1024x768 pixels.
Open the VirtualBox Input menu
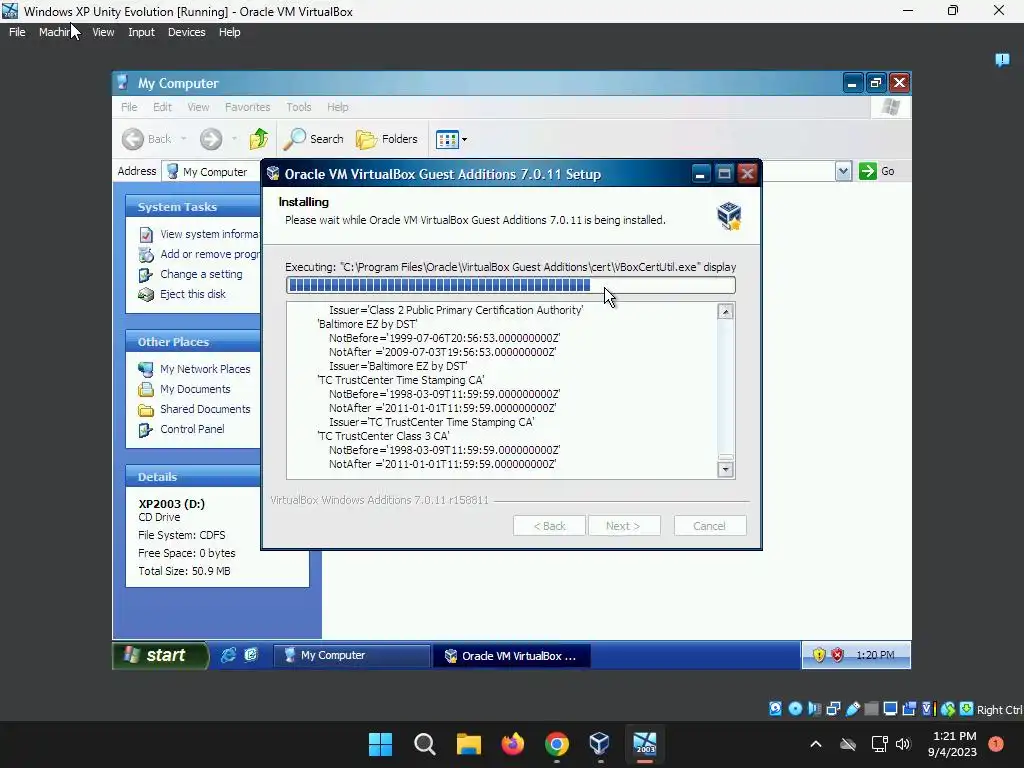141,32
